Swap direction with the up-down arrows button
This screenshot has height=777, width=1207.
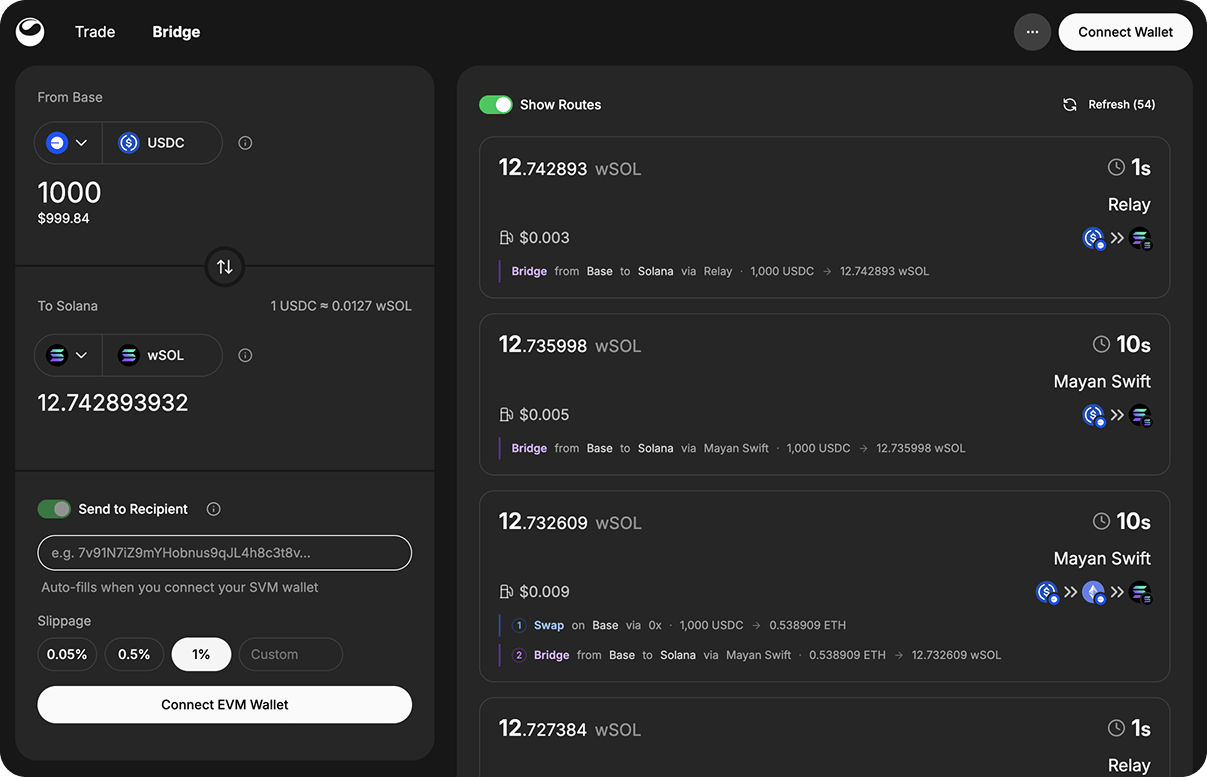pyautogui.click(x=225, y=267)
